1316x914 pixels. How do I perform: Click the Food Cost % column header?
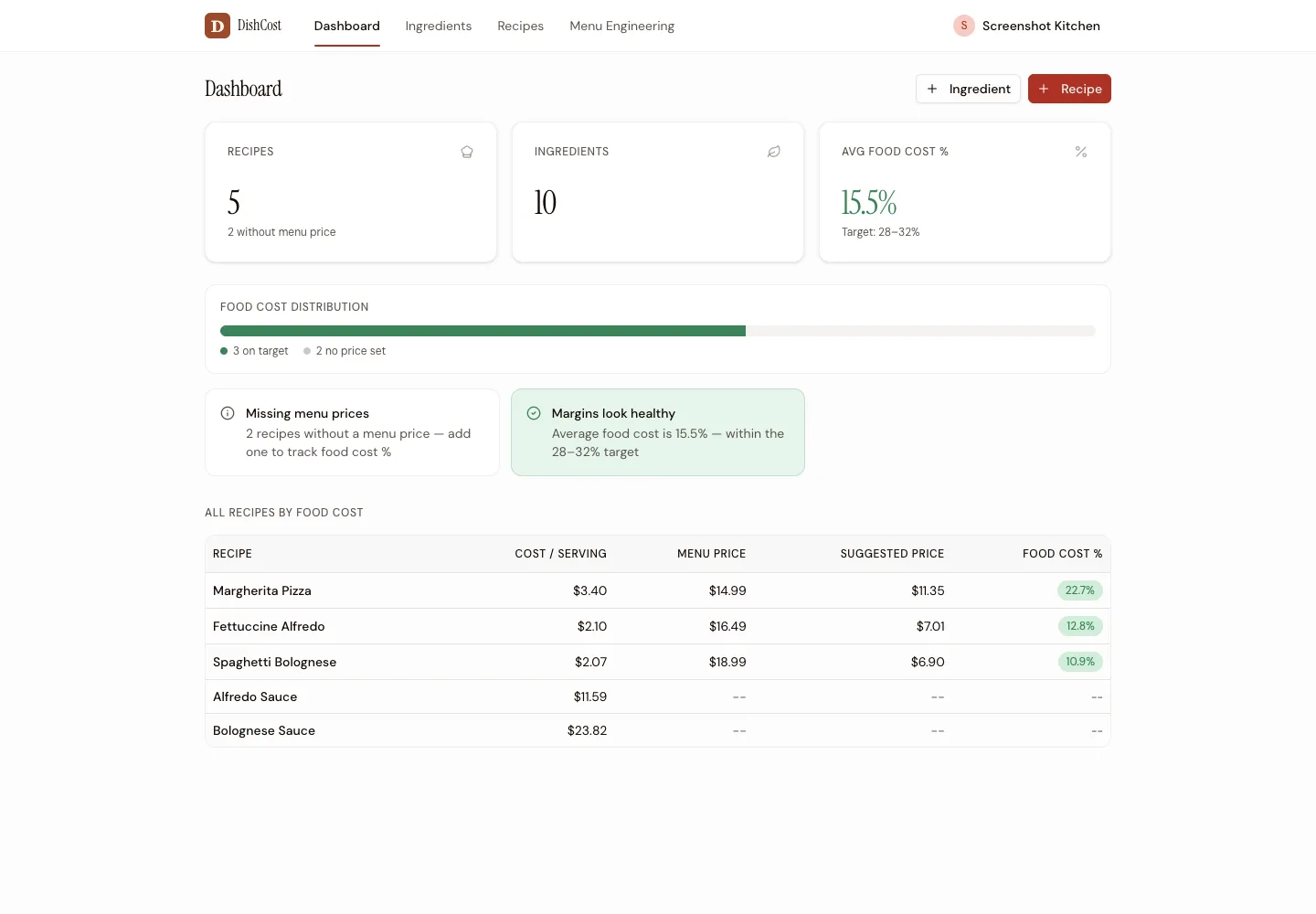point(1062,554)
